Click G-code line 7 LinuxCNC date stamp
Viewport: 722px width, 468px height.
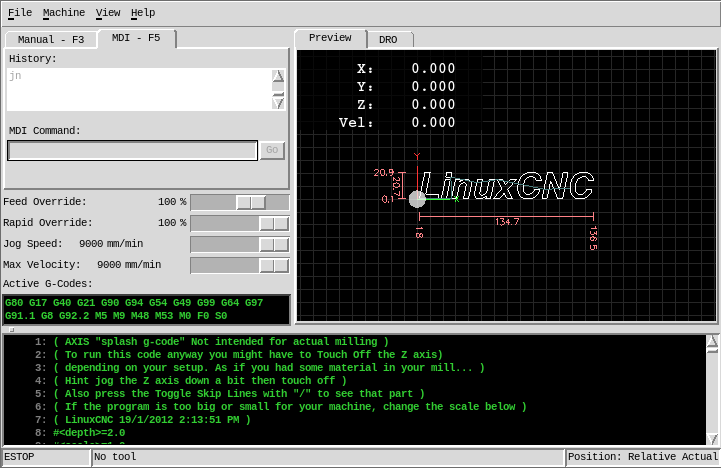pyautogui.click(x=152, y=420)
